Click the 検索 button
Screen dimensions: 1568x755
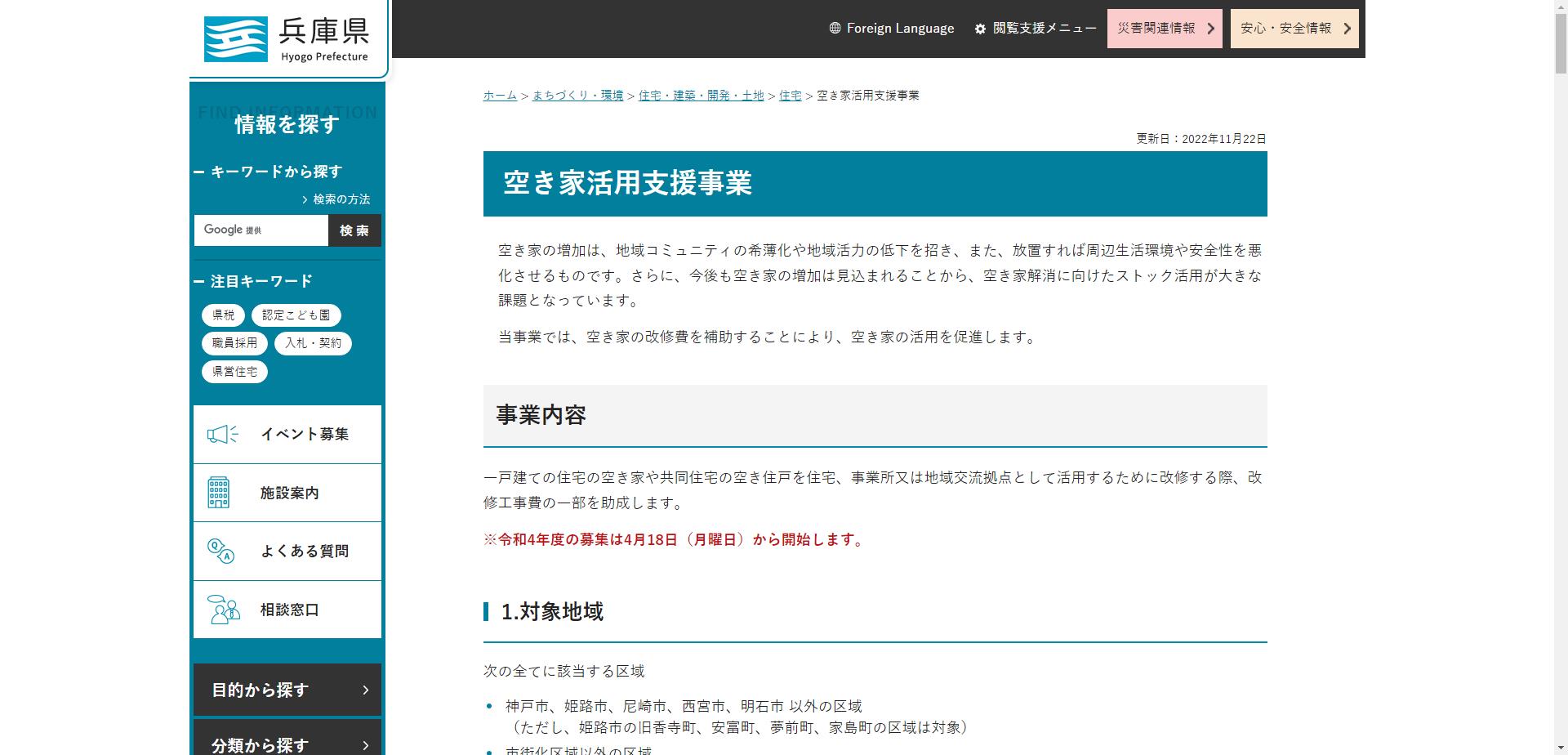point(354,230)
